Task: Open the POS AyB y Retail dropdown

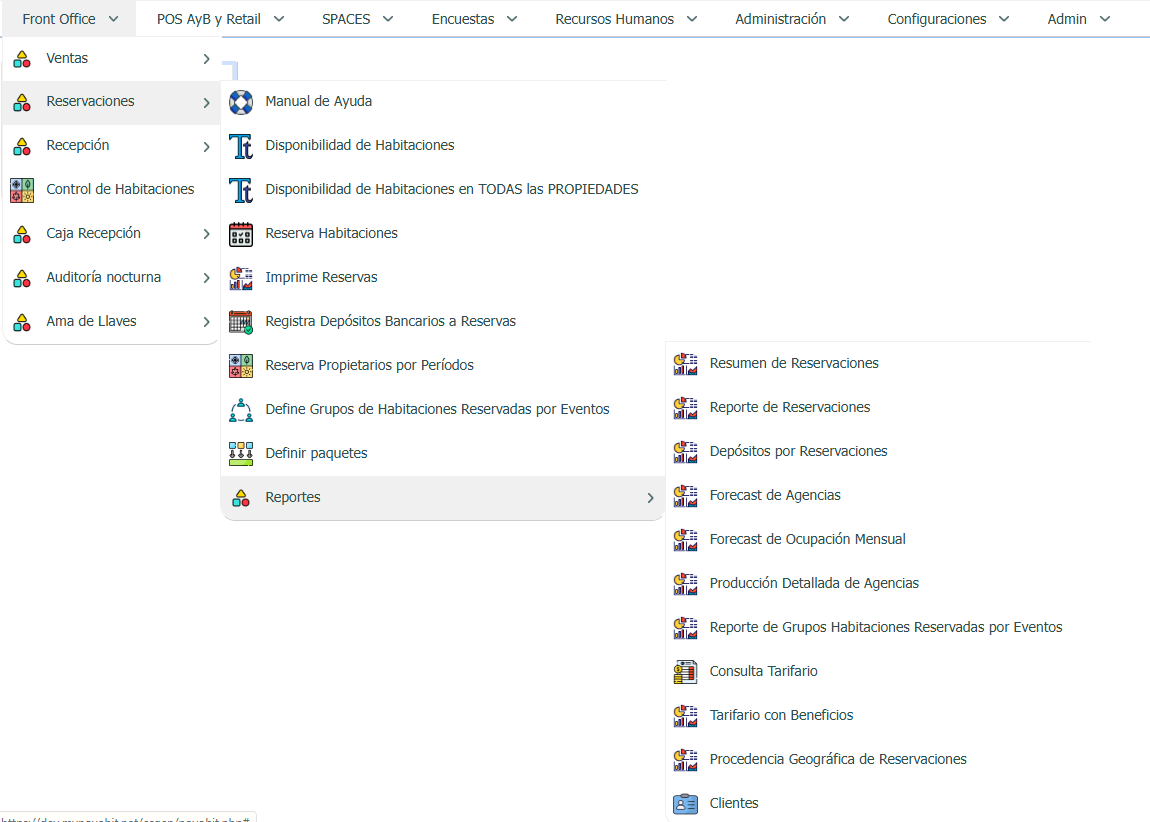Action: coord(220,19)
